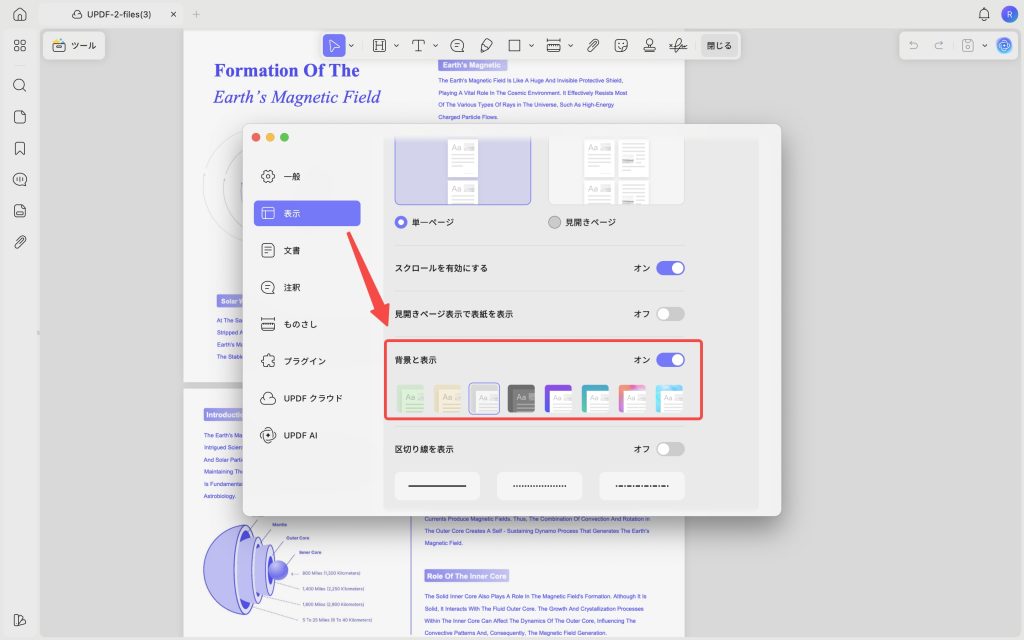Select the measurement ruler tool
Viewport: 1024px width, 640px height.
pos(553,46)
